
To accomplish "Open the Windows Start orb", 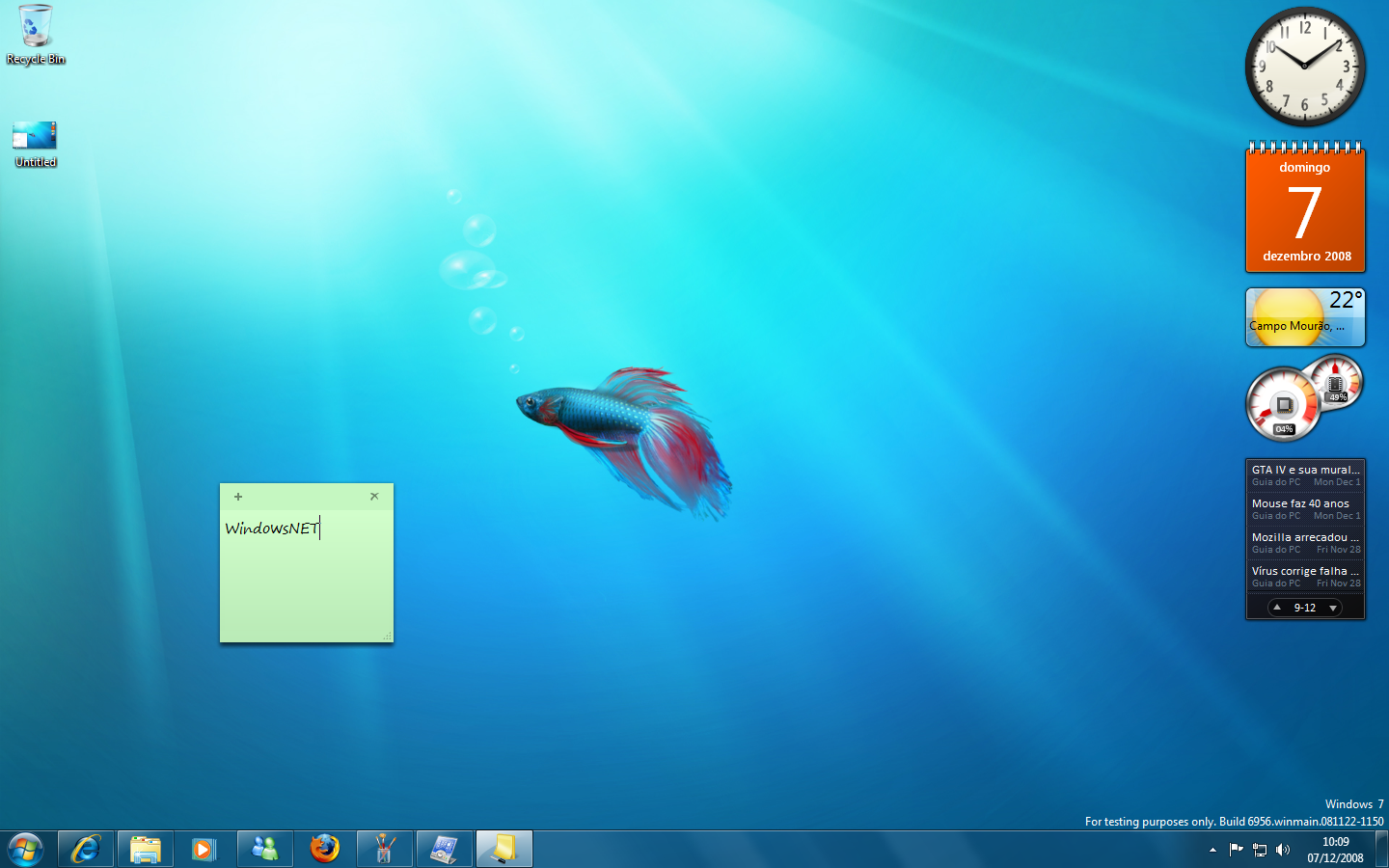I will point(25,849).
